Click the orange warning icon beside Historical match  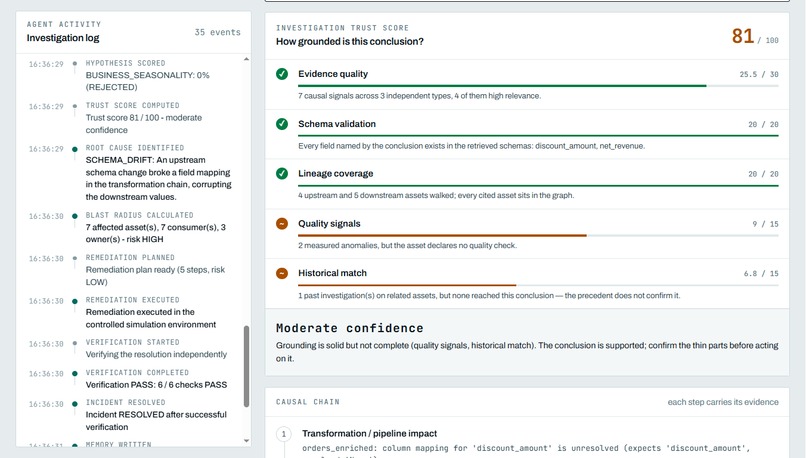[282, 273]
